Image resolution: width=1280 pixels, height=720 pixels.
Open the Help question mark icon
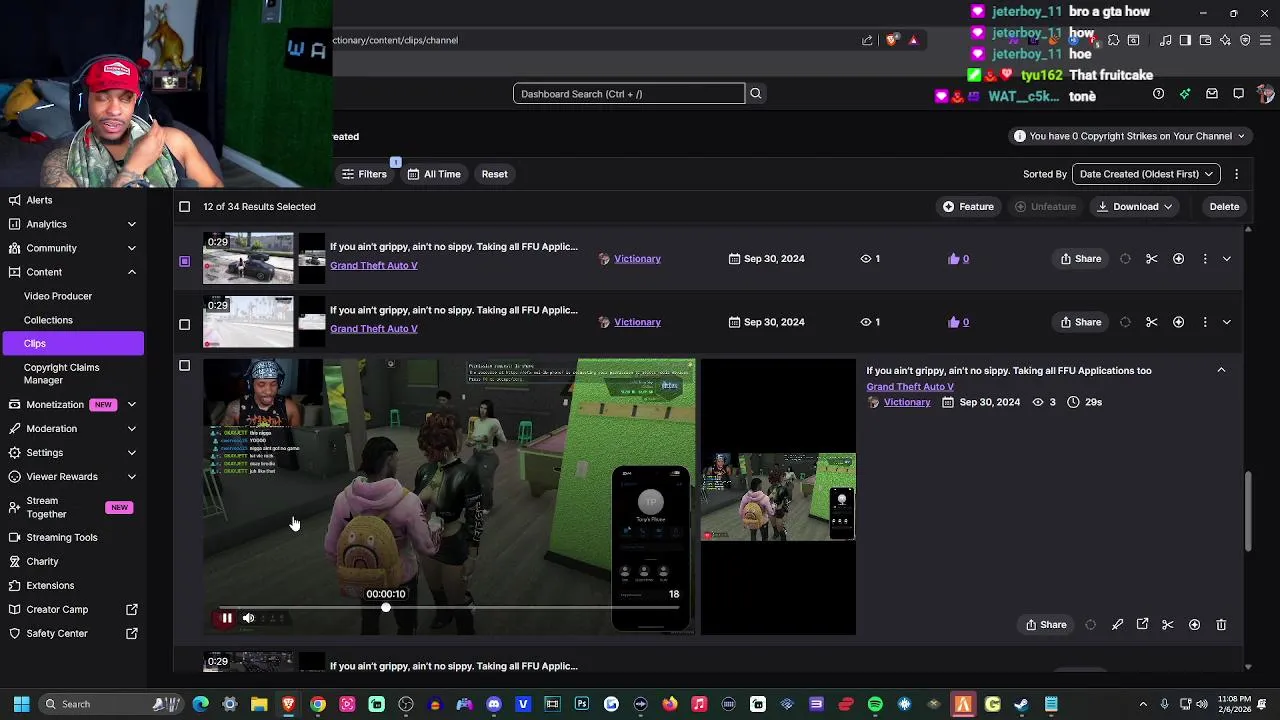tap(1158, 94)
